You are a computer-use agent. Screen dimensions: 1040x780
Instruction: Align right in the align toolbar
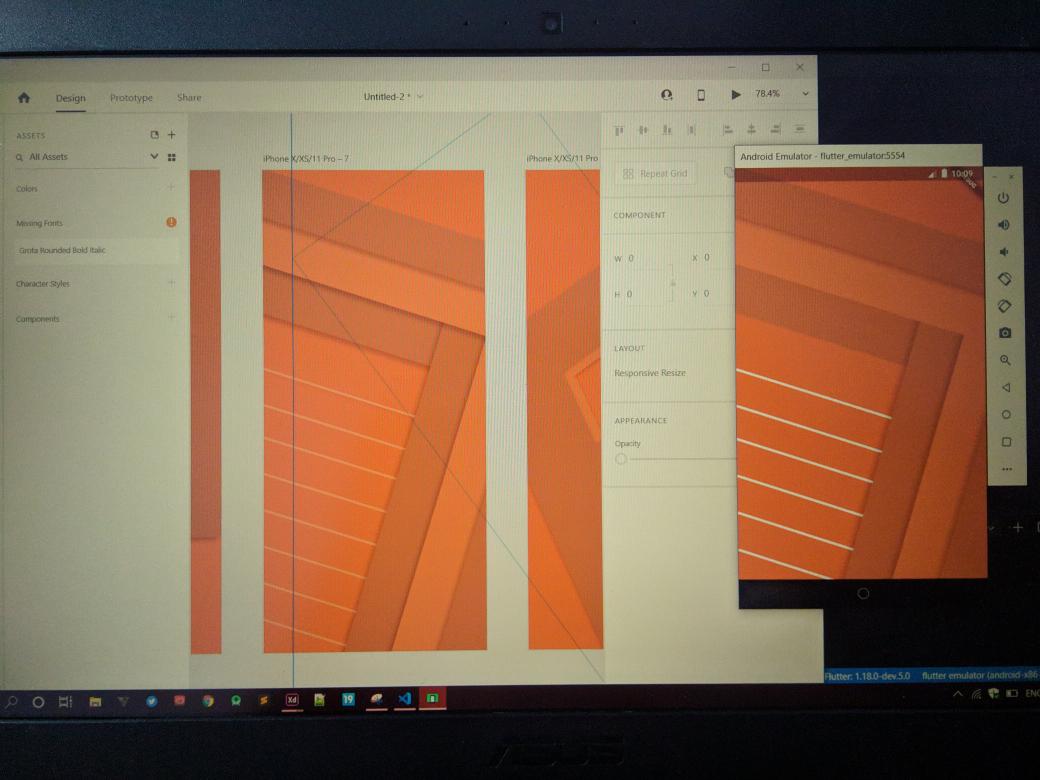click(775, 129)
